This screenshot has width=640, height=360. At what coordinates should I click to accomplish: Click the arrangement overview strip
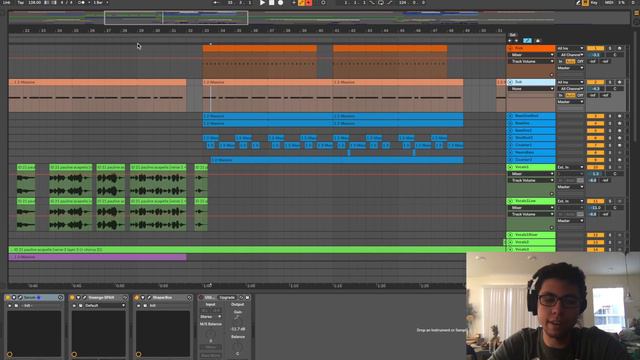click(x=318, y=18)
